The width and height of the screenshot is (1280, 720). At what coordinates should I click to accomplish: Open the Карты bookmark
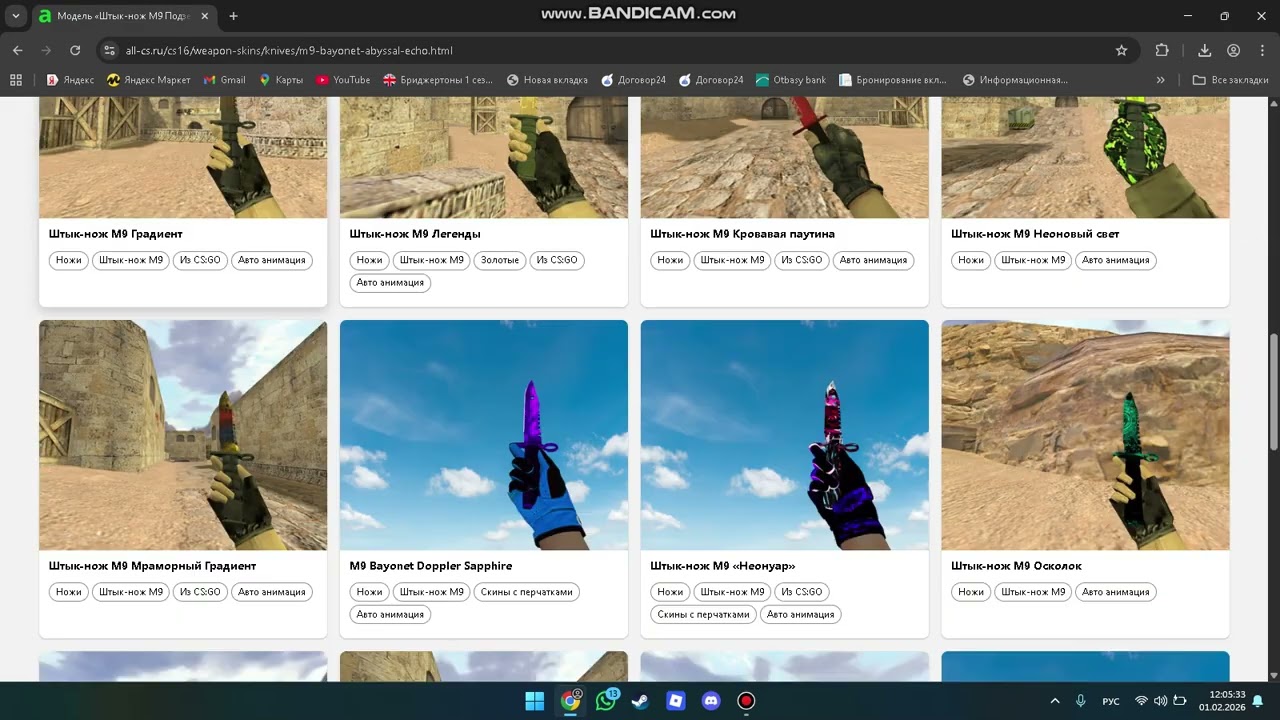[281, 80]
